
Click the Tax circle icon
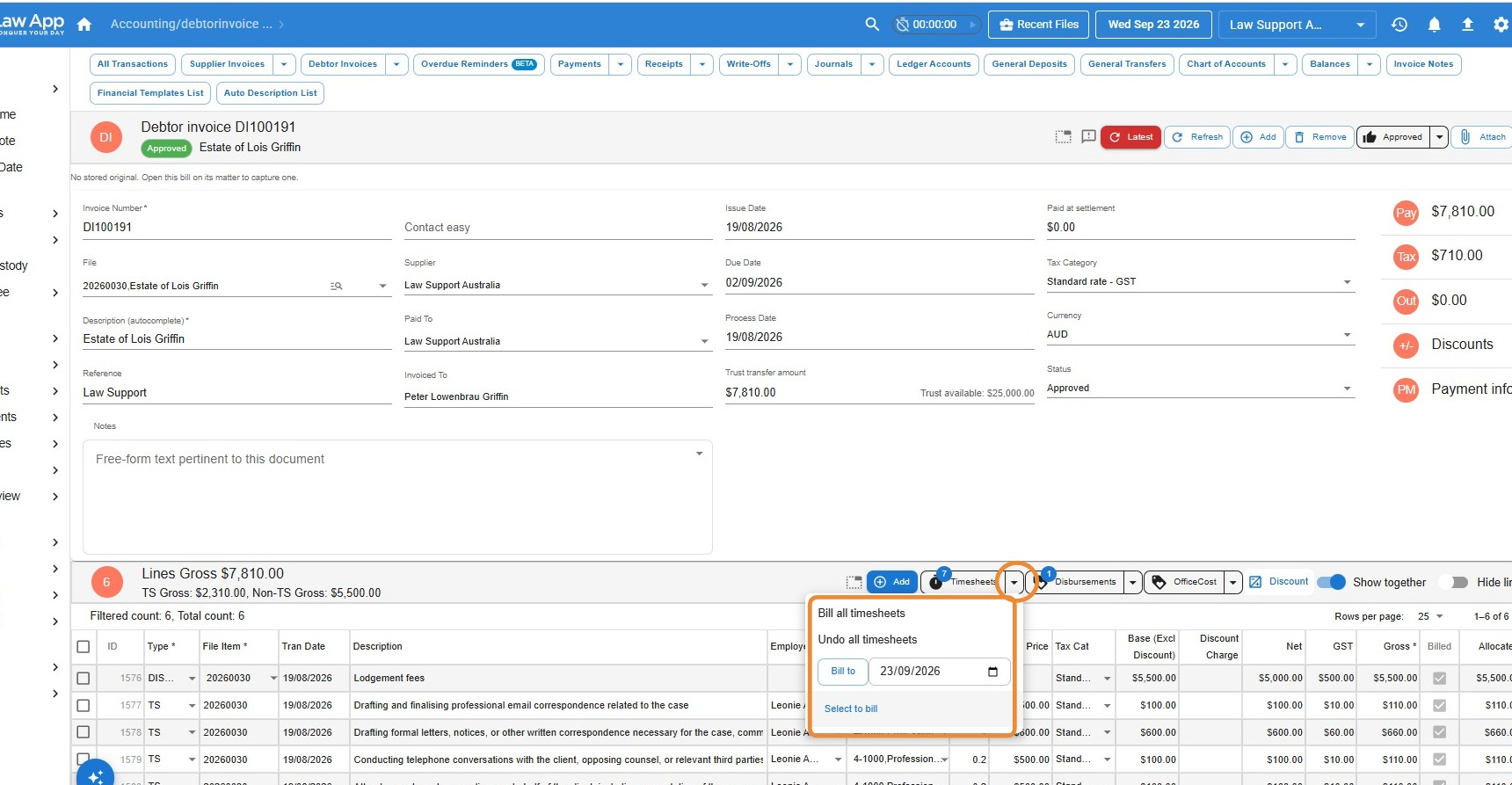click(1407, 257)
